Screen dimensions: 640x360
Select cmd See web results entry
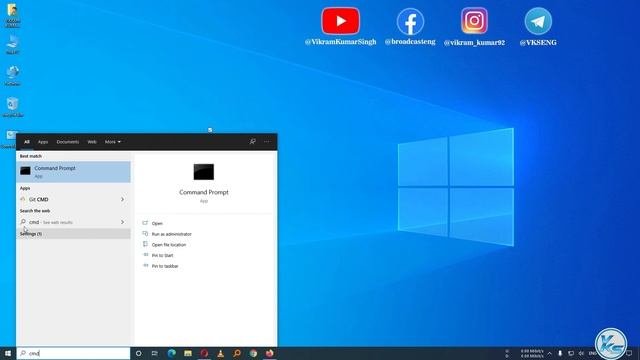tap(73, 222)
